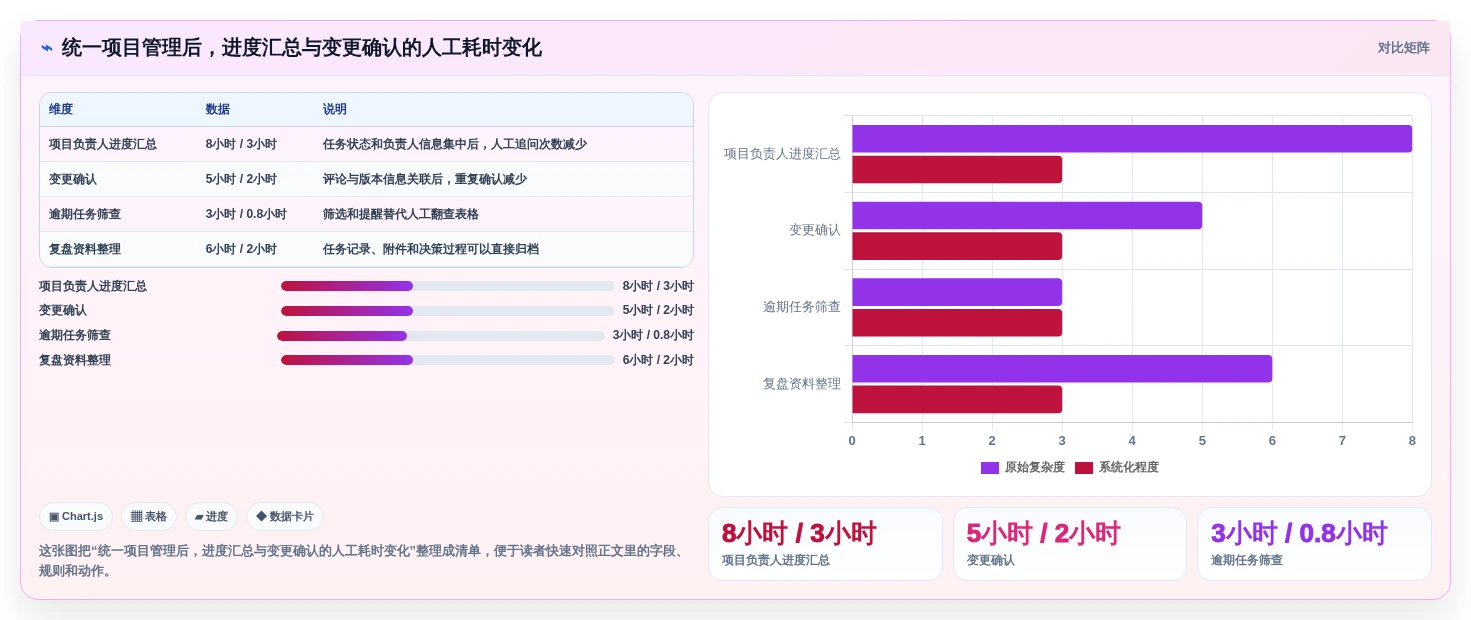Select table cell 项目负责人进度汇总
Image resolution: width=1471 pixels, height=620 pixels.
(103, 144)
